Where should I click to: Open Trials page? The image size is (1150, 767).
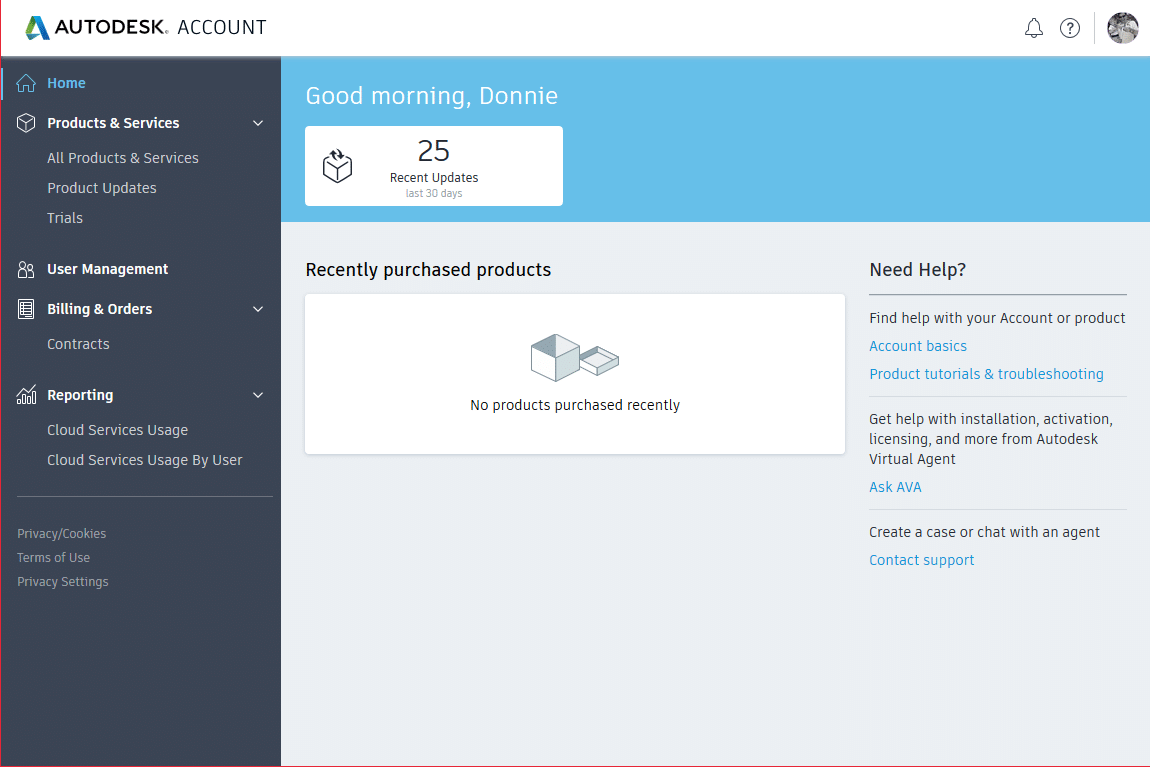pyautogui.click(x=65, y=218)
